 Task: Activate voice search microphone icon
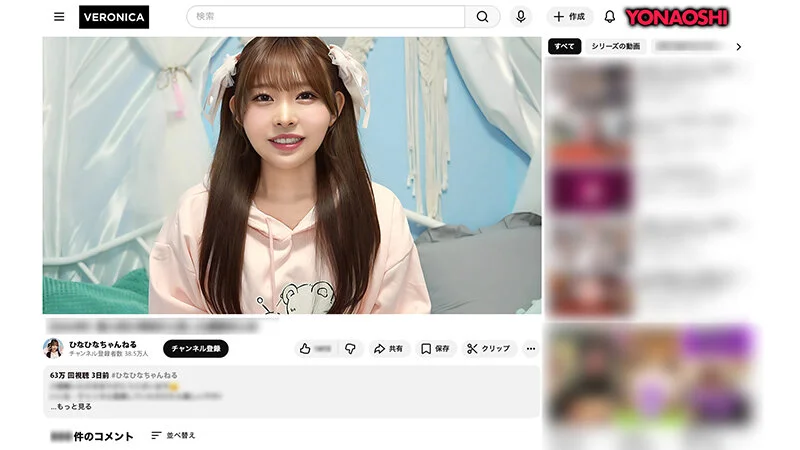tap(520, 17)
